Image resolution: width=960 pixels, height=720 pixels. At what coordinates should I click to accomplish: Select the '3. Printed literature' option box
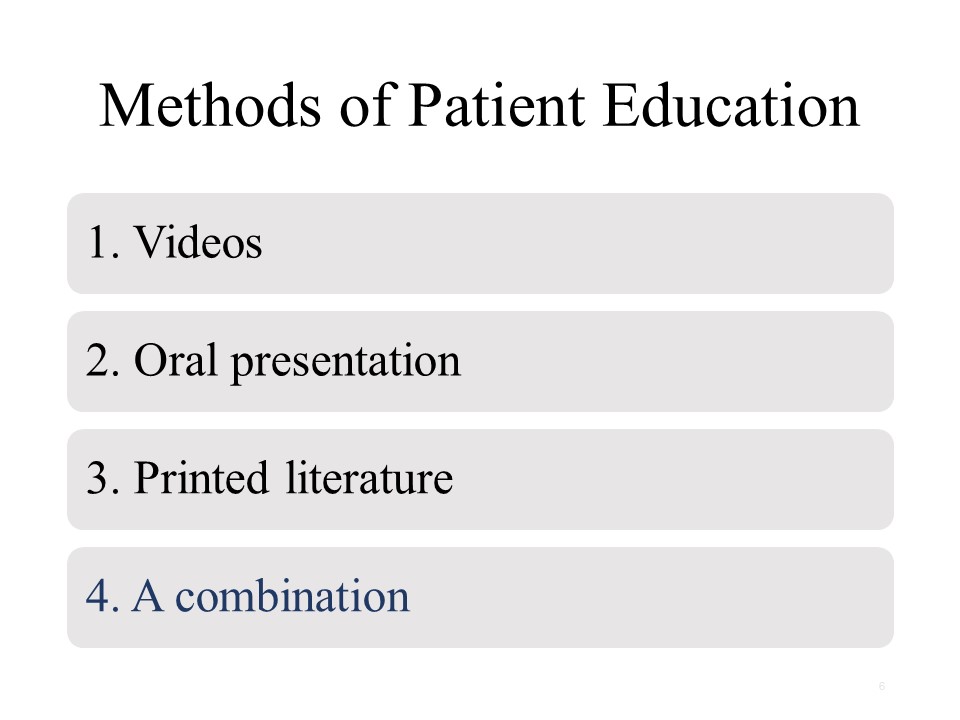[480, 479]
